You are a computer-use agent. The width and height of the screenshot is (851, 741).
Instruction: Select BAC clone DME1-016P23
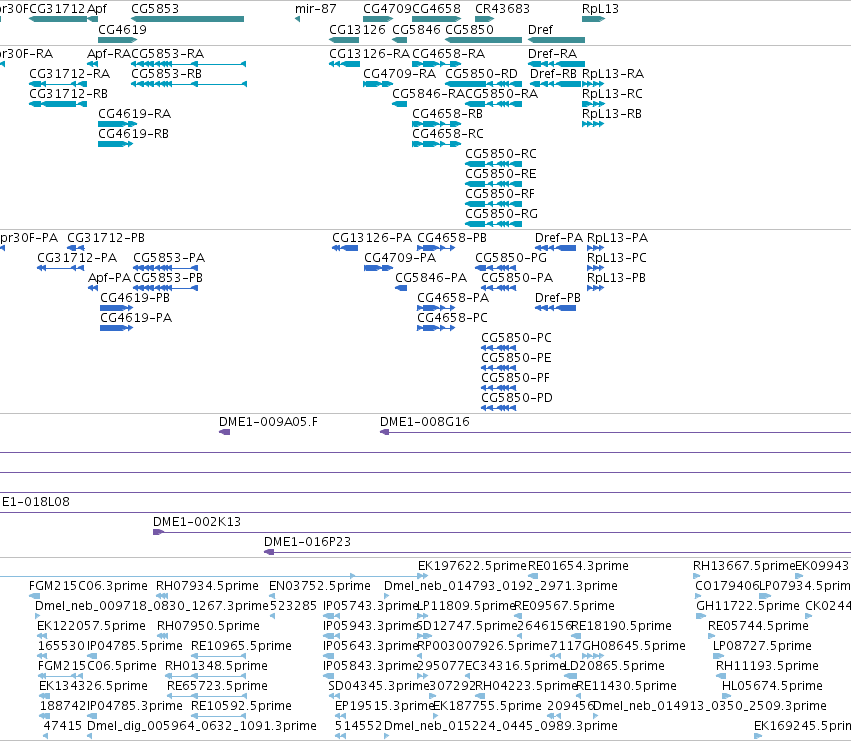(x=307, y=542)
